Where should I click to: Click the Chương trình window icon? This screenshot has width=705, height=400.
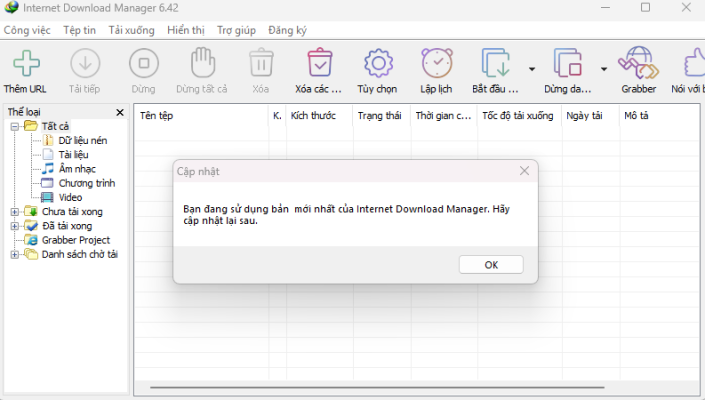(47, 183)
